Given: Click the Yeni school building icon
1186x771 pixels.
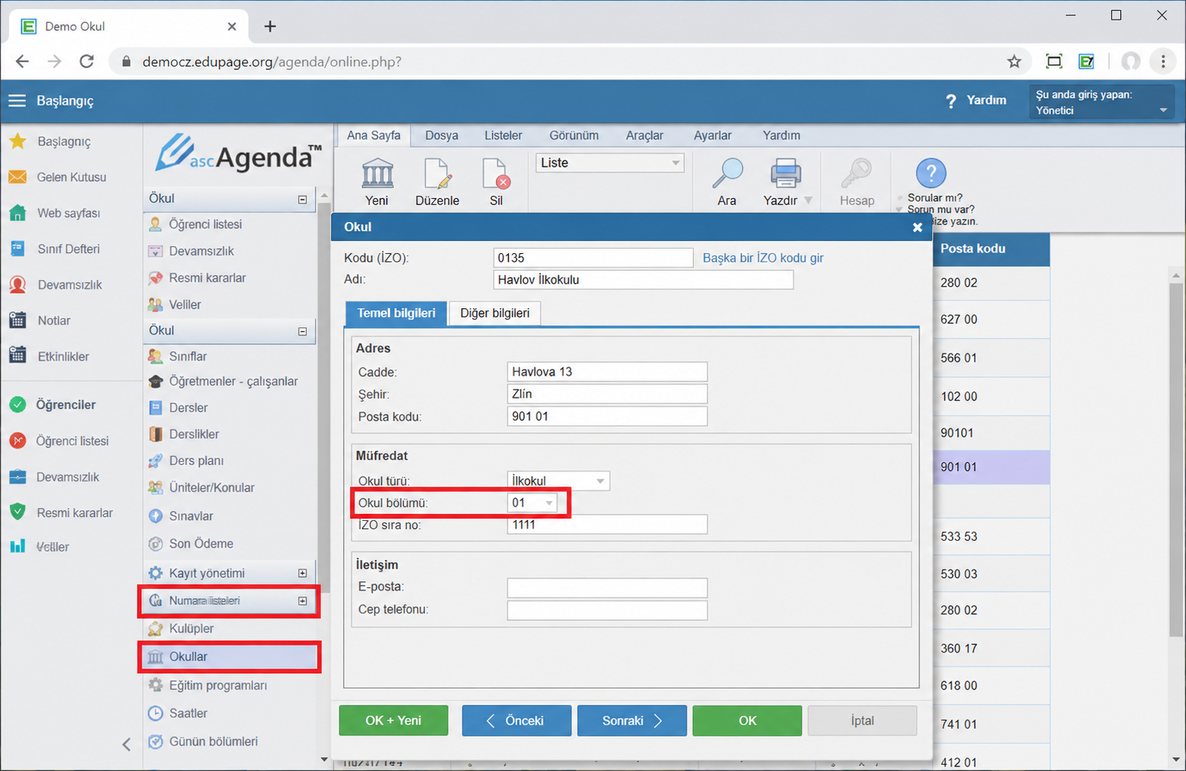Looking at the screenshot, I should click(377, 173).
